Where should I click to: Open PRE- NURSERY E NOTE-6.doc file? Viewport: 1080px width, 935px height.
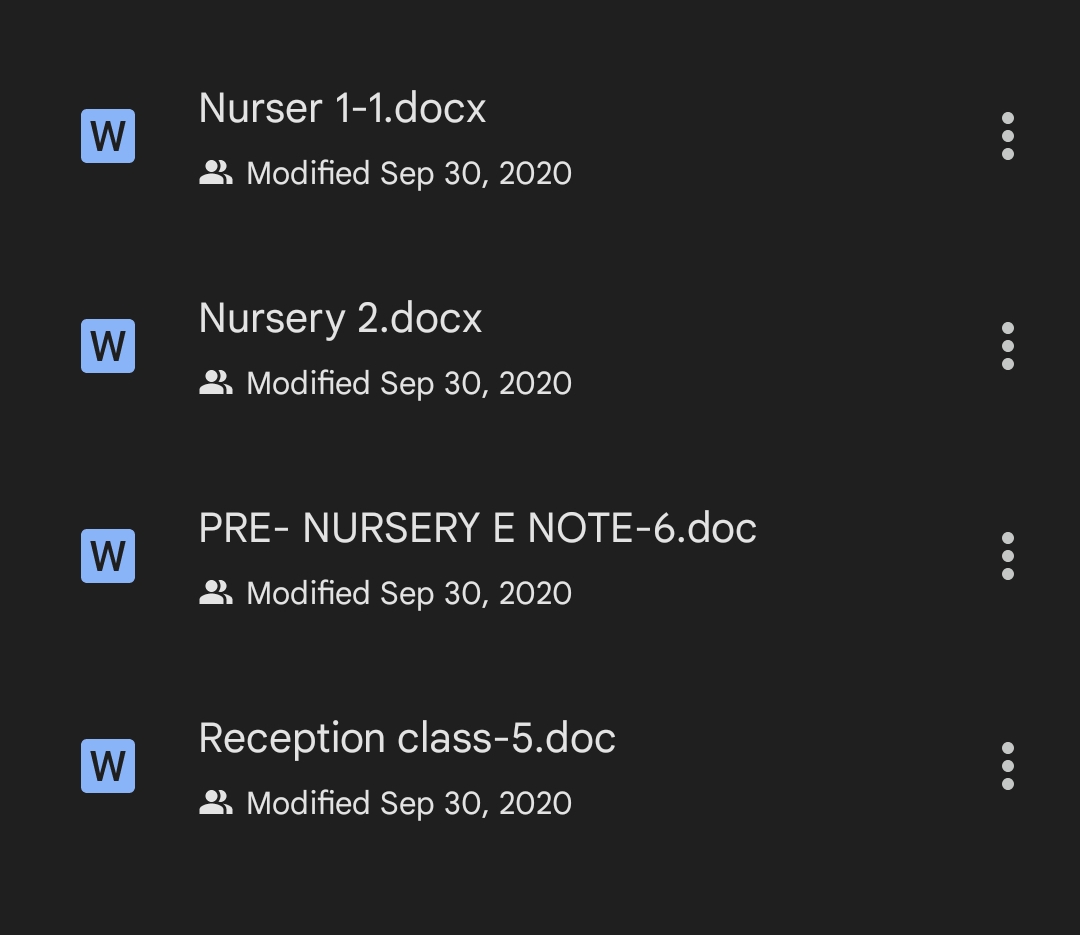(477, 528)
